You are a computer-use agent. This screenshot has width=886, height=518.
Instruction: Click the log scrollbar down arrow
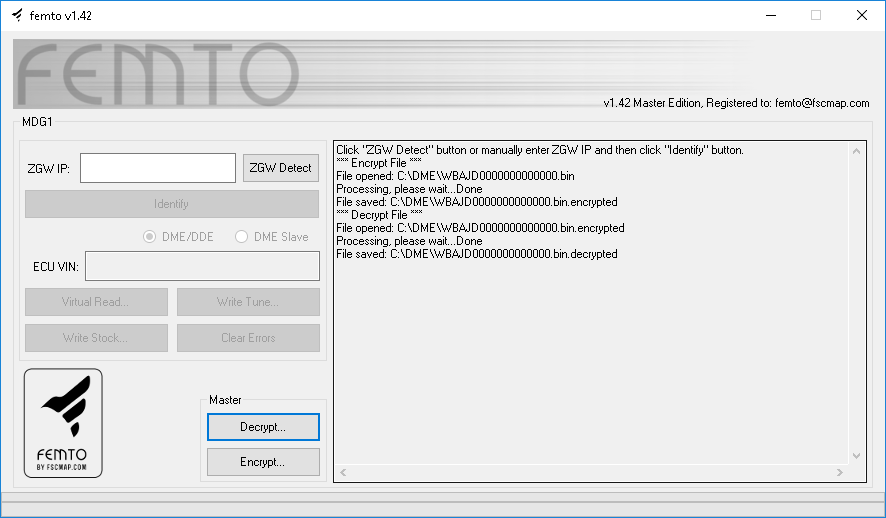[x=857, y=456]
